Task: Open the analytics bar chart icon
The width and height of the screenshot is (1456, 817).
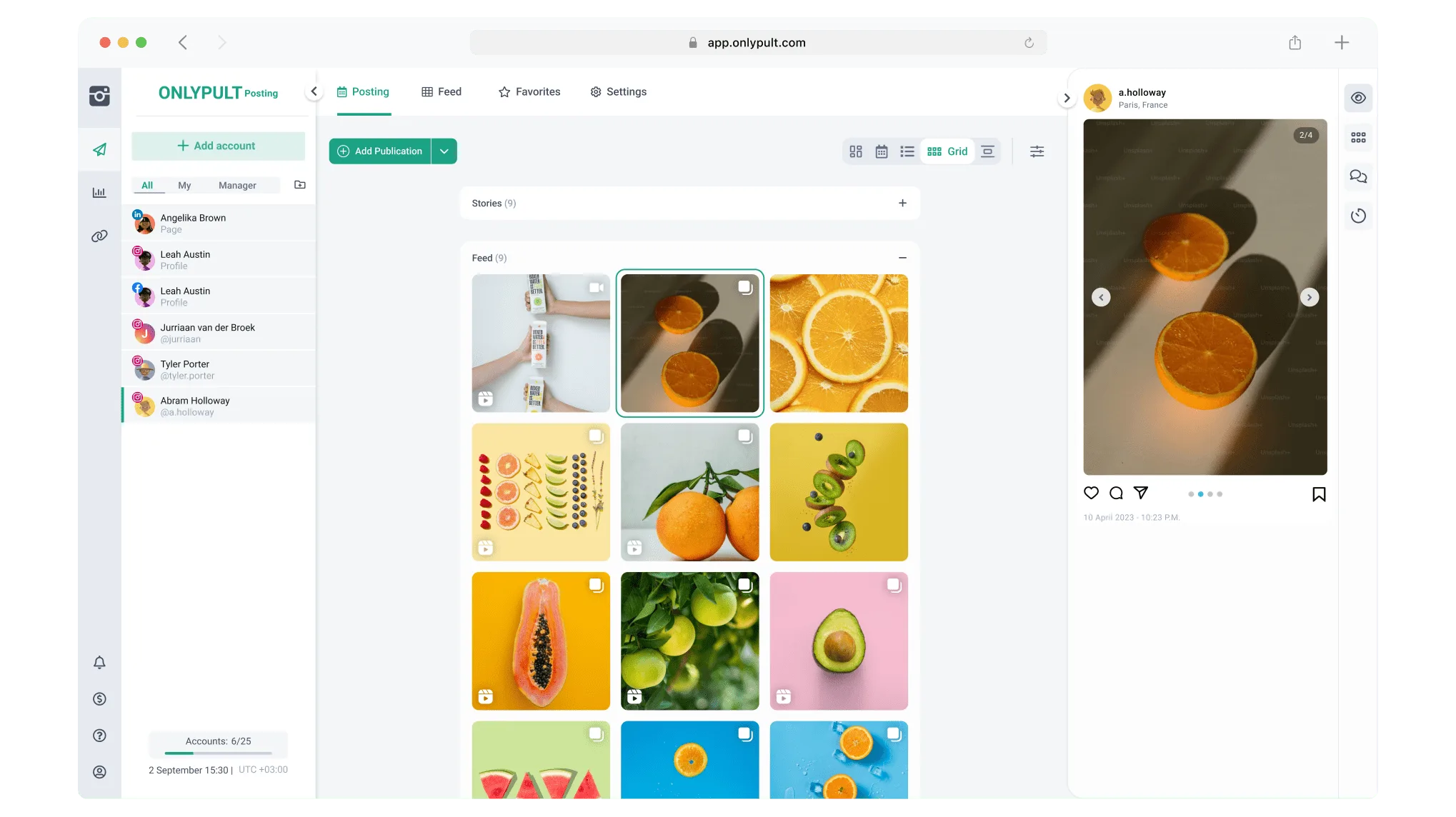Action: (99, 193)
